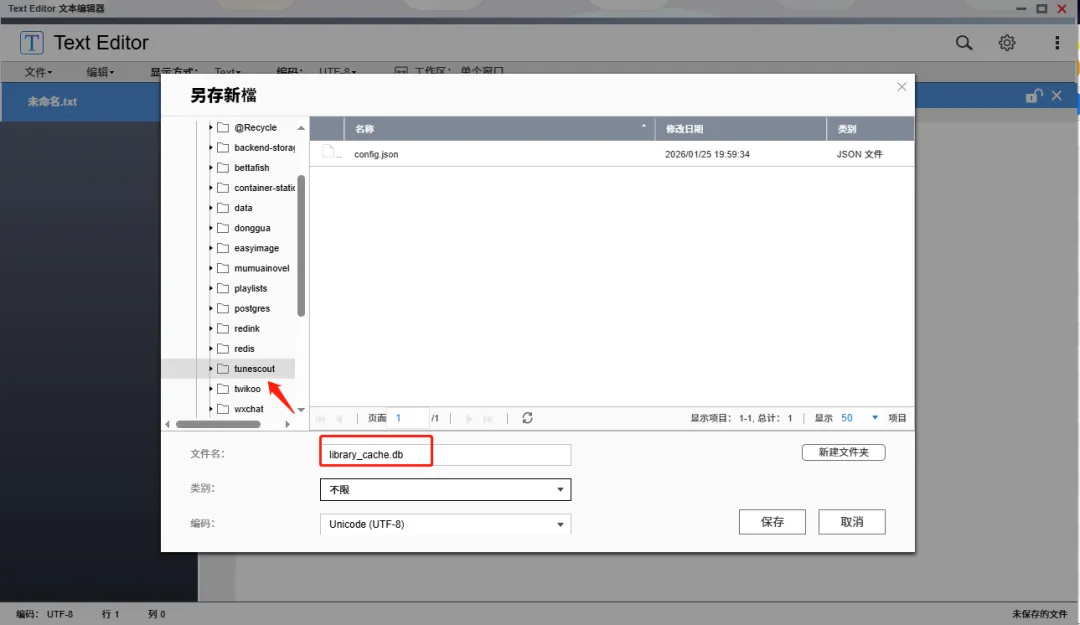Click the config.json file icon
The height and width of the screenshot is (625, 1080).
pos(329,153)
